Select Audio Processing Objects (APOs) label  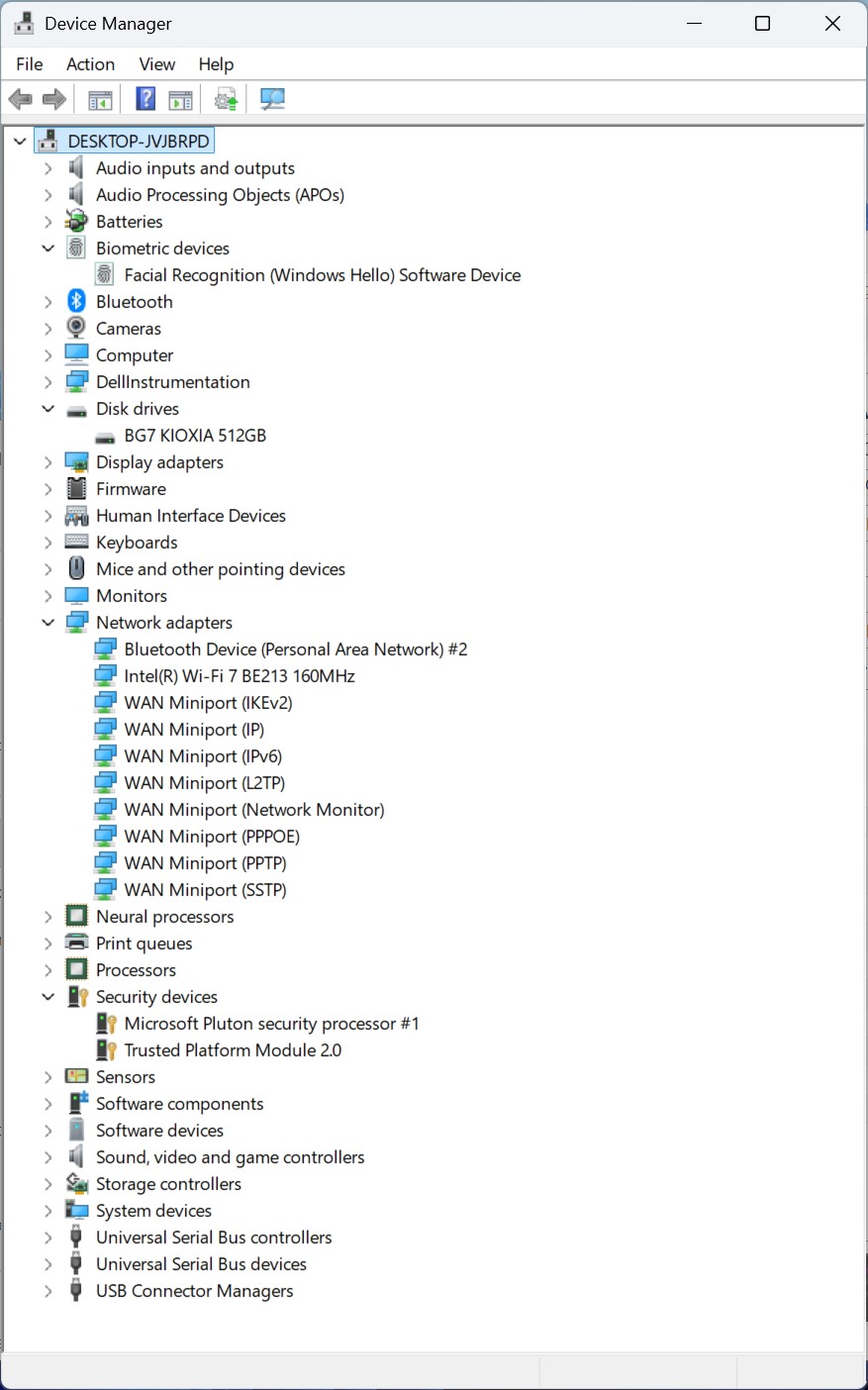(220, 195)
